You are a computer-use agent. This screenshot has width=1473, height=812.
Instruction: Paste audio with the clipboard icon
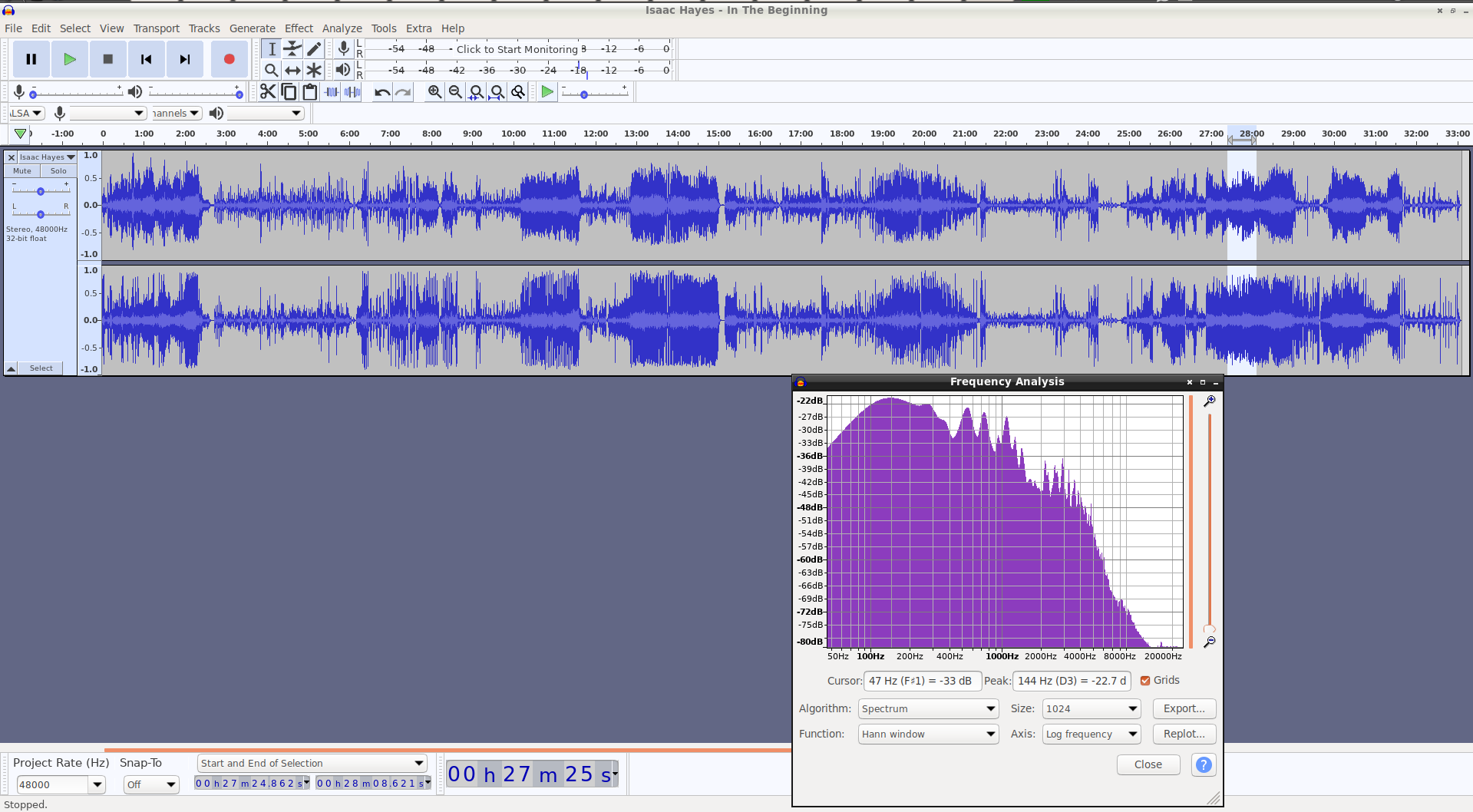(310, 92)
